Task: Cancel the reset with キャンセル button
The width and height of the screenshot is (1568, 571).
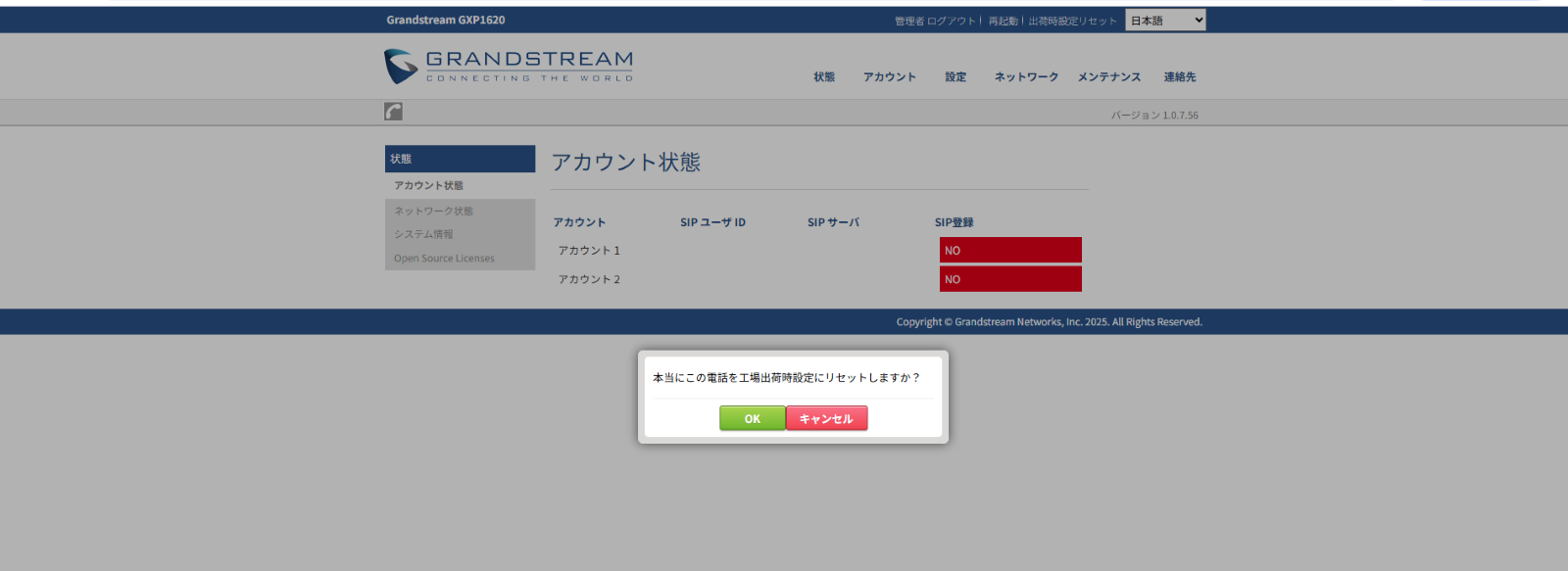Action: pos(826,418)
